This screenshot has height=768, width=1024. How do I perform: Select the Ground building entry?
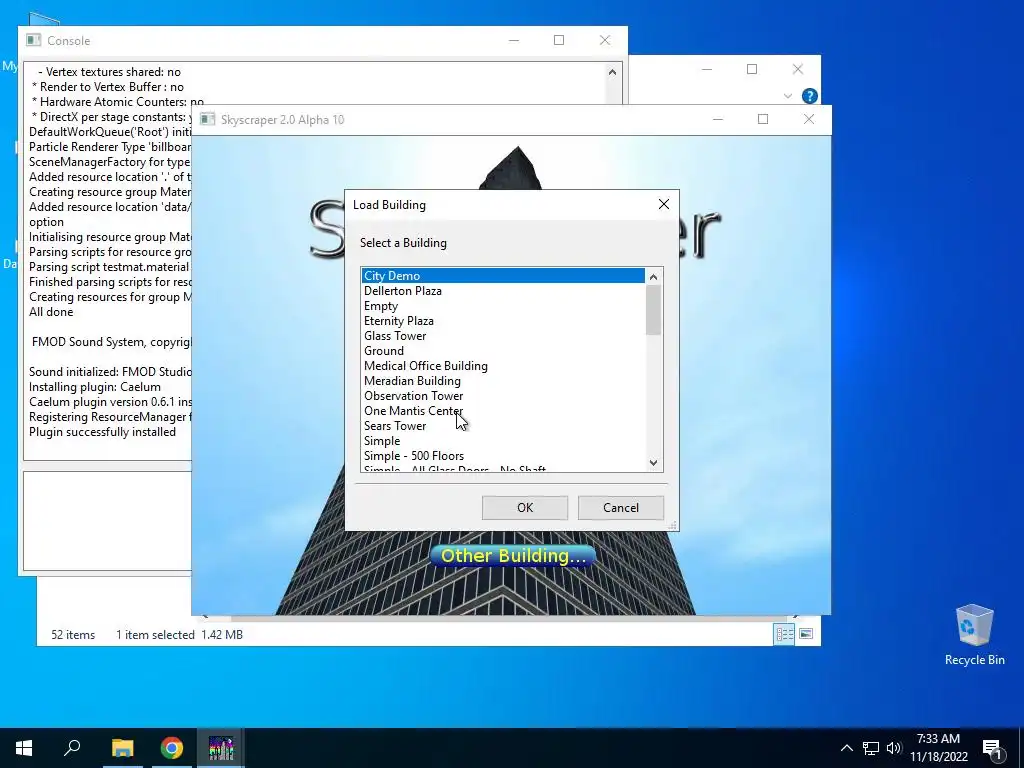click(503, 351)
